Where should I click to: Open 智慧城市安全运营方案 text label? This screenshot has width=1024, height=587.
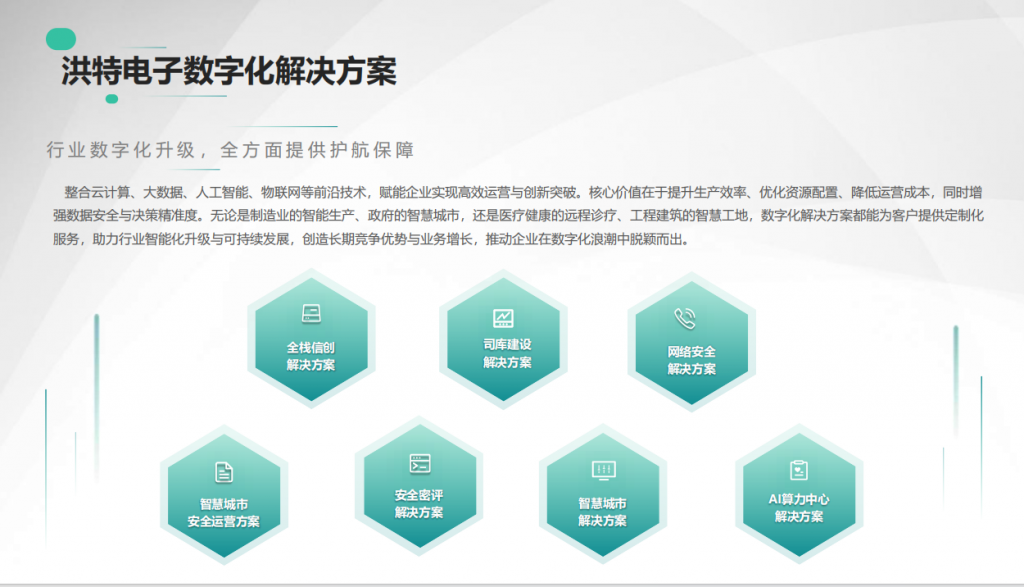(223, 512)
